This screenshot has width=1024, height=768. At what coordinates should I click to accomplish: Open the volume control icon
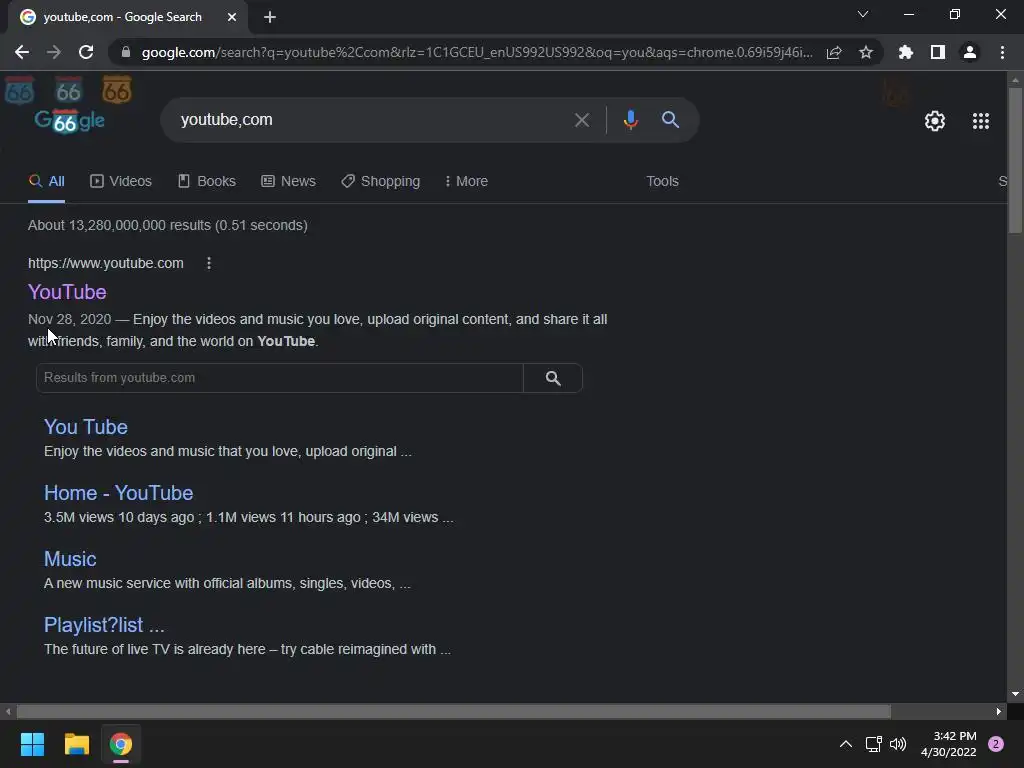coord(898,744)
